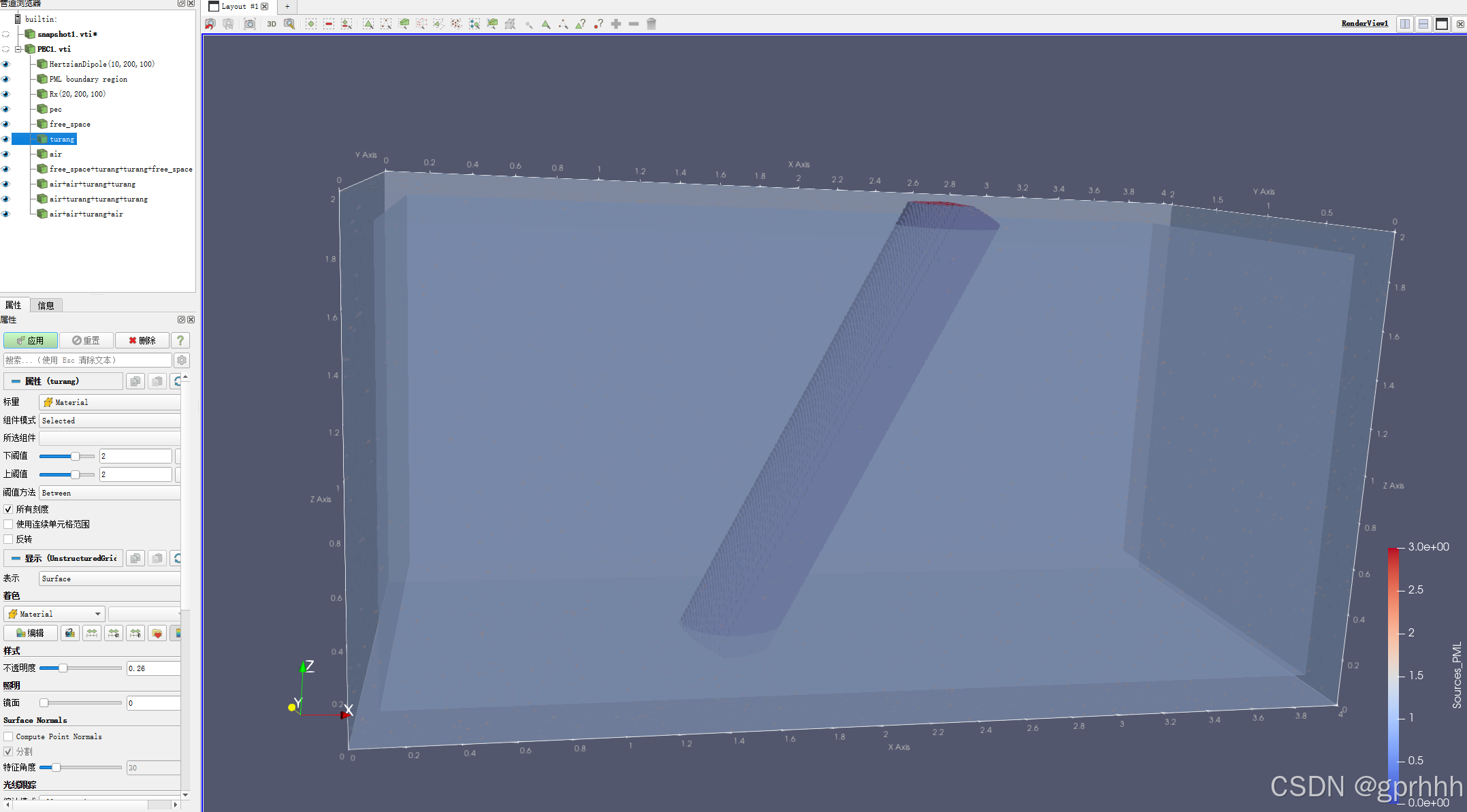Open the 阈值方法 Between dropdown

pyautogui.click(x=109, y=493)
